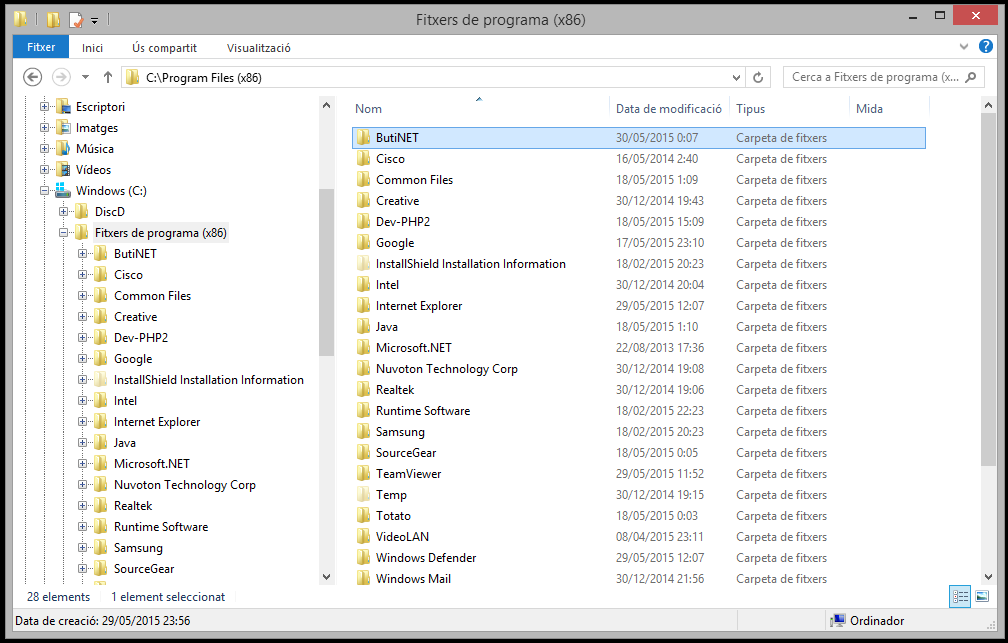
Task: Go up one folder level
Action: point(107,77)
